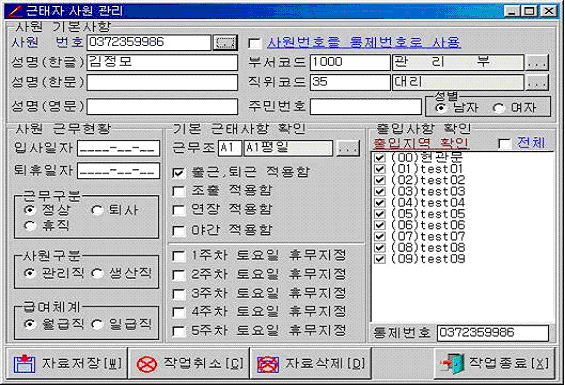
Task: Open the 근무조 lookup button
Action: click(348, 148)
